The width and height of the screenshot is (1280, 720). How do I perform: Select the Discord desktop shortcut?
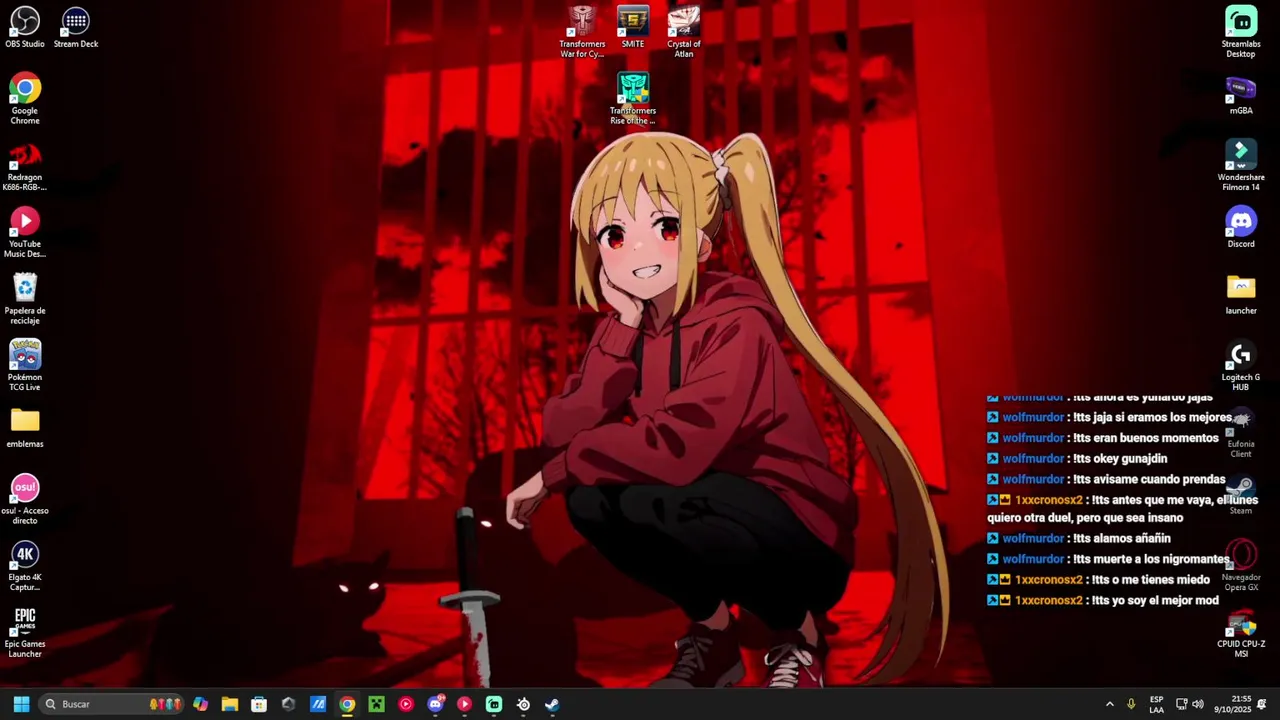tap(1241, 228)
